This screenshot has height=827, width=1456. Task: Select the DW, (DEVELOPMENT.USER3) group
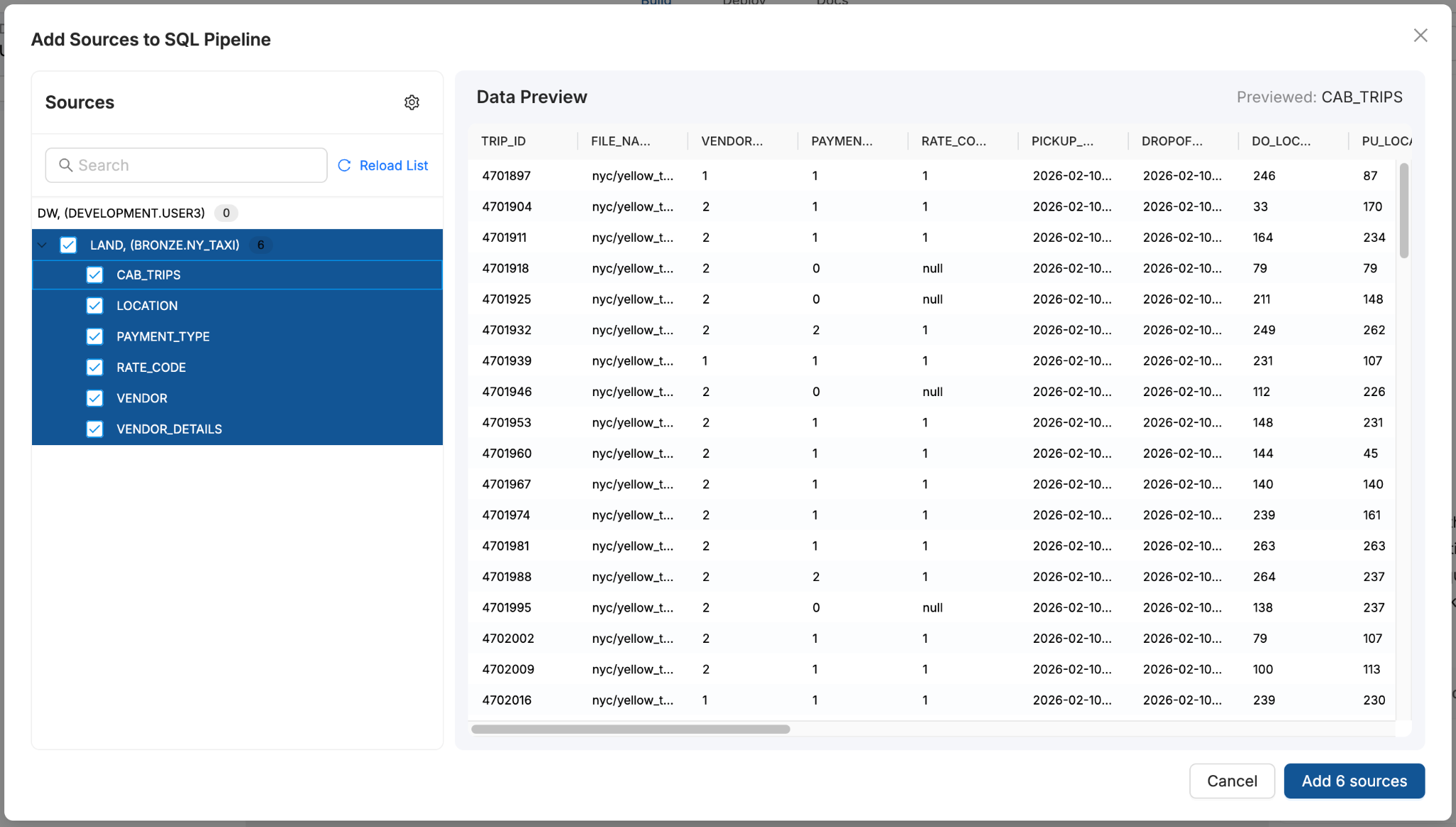pyautogui.click(x=237, y=213)
